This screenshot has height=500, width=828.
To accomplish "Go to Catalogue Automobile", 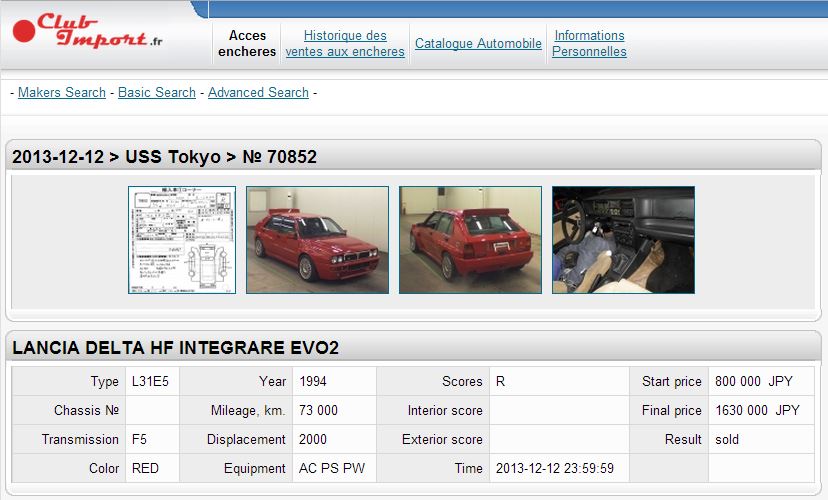I will [478, 44].
